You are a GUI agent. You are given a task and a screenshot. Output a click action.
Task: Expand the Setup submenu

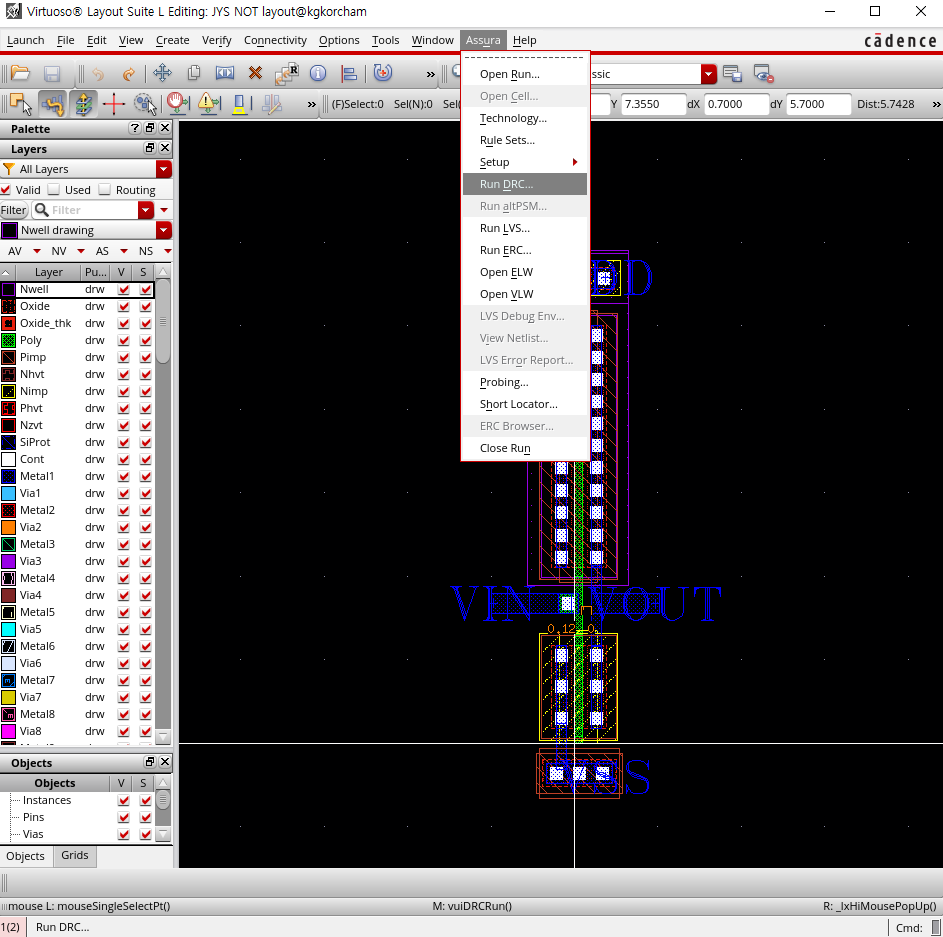[x=524, y=162]
